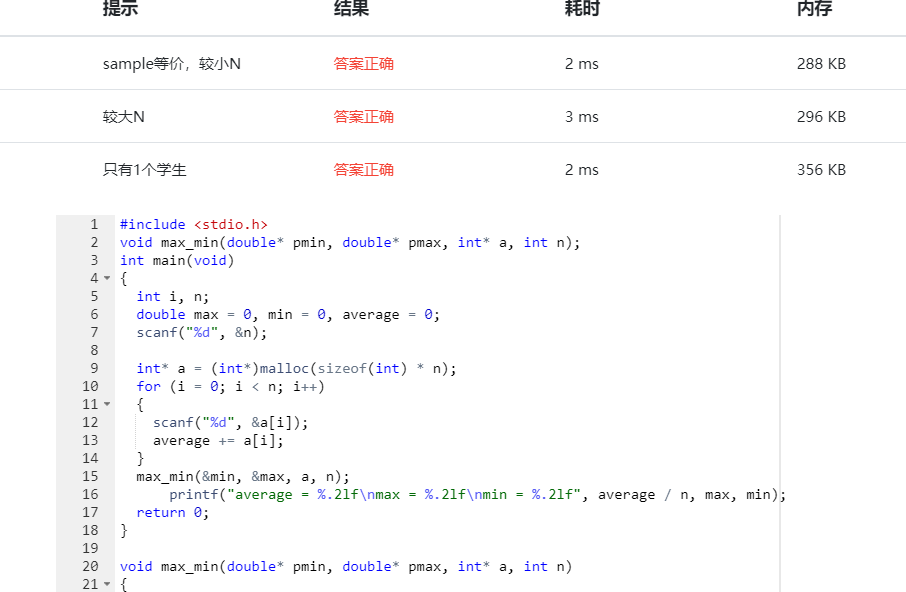Click max_min prototype on line 2
This screenshot has width=906, height=592.
[350, 243]
